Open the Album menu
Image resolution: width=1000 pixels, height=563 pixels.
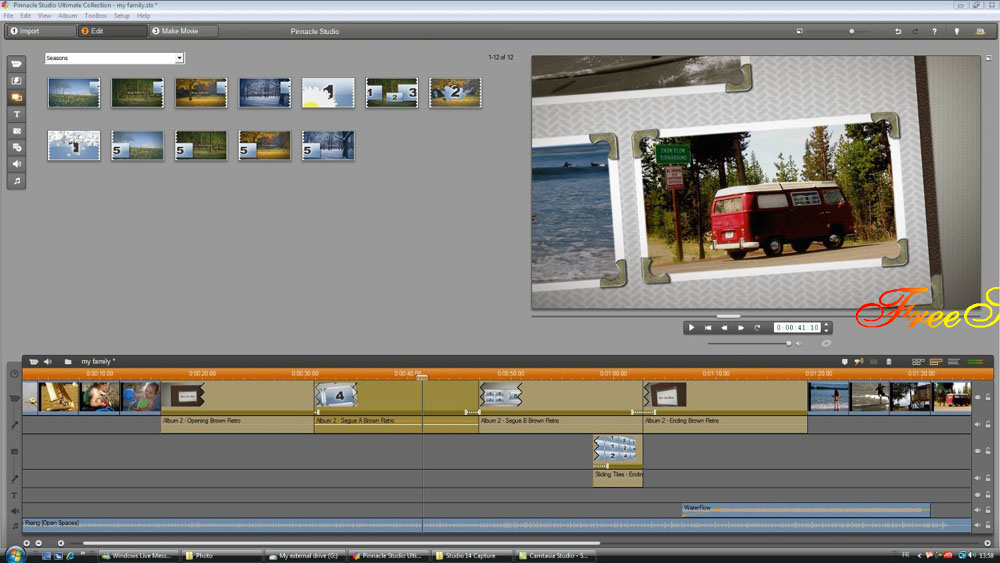click(68, 15)
